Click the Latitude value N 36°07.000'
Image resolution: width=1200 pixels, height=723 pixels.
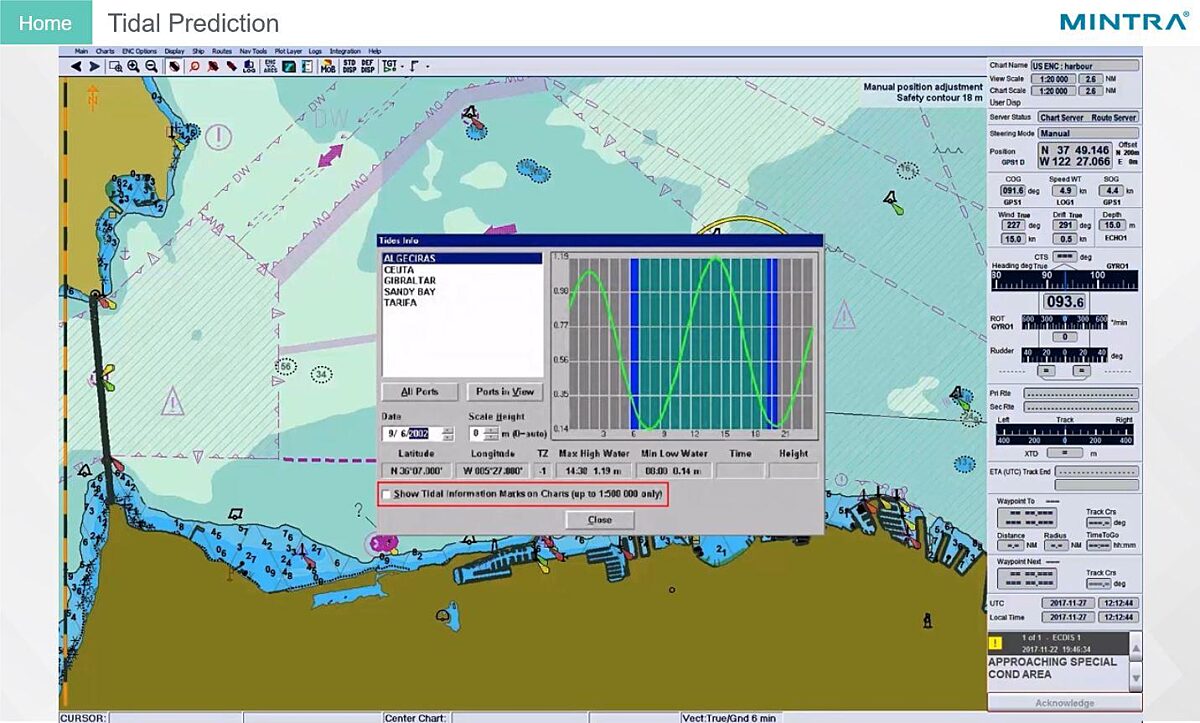coord(416,471)
